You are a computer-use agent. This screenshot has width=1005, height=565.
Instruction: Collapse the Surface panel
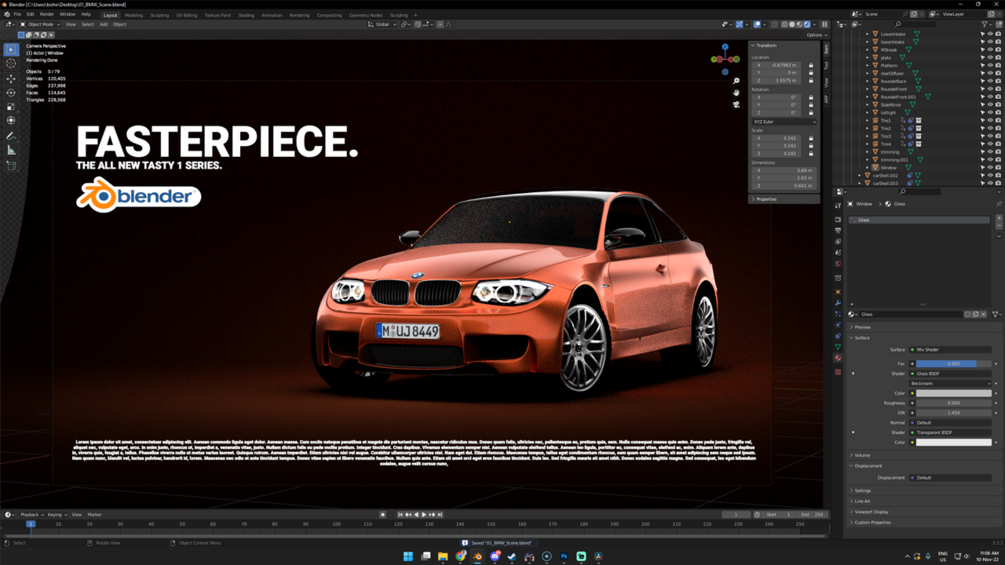click(861, 338)
